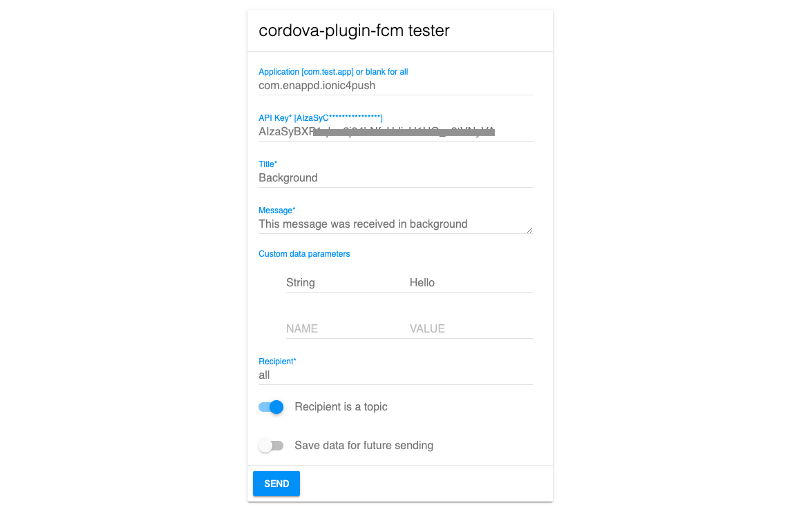Image resolution: width=800 pixels, height=511 pixels.
Task: Focus the Application package name field
Action: (x=395, y=85)
